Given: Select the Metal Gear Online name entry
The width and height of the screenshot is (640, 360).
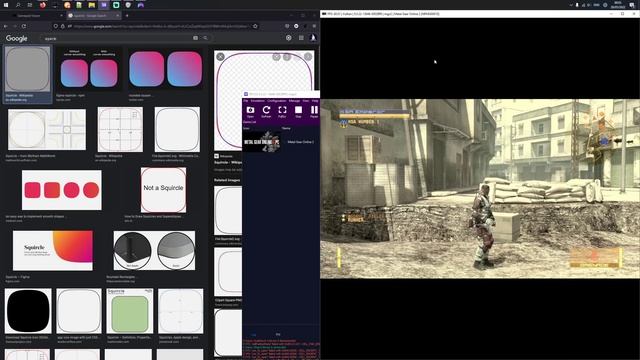Looking at the screenshot, I should [301, 142].
